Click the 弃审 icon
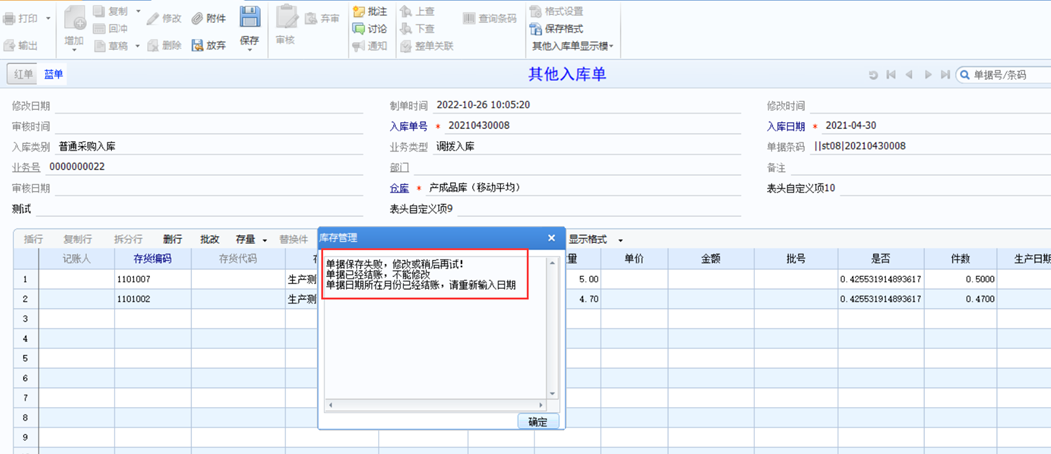 click(310, 19)
